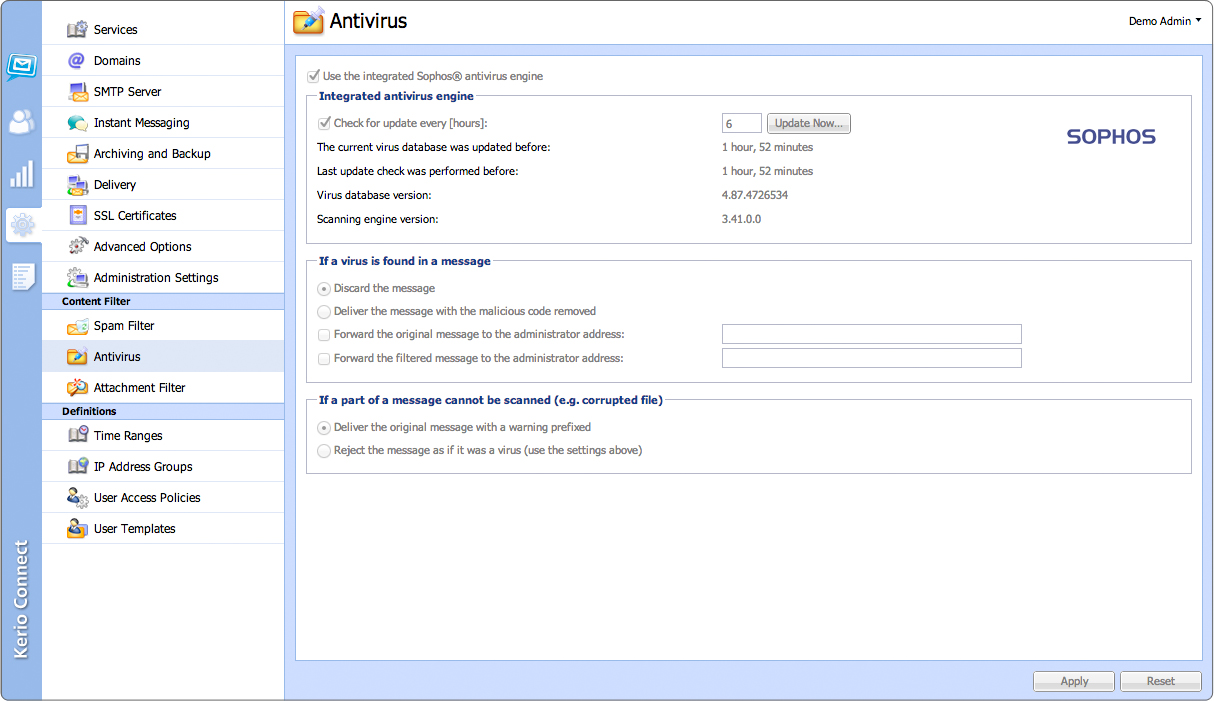The height and width of the screenshot is (701, 1214).
Task: Open the Status bar chart icon in left rail
Action: pos(21,174)
